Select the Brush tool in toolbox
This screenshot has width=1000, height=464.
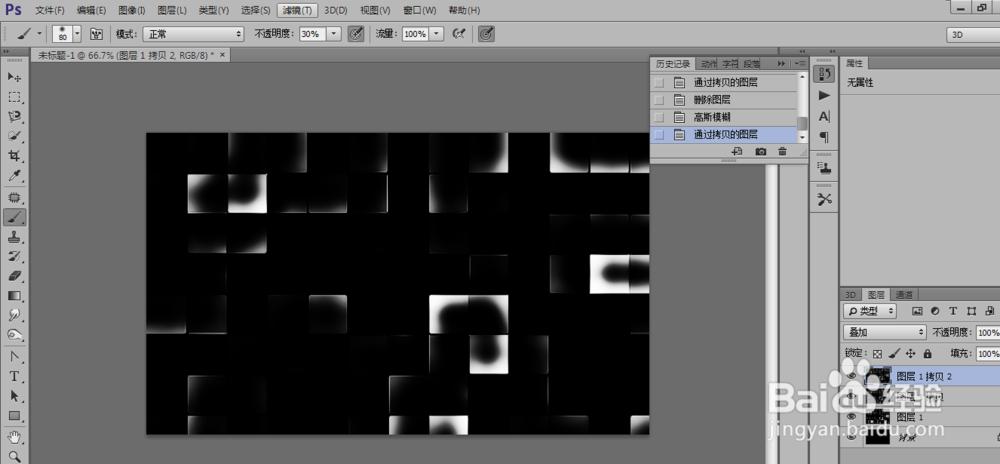pyautogui.click(x=14, y=217)
